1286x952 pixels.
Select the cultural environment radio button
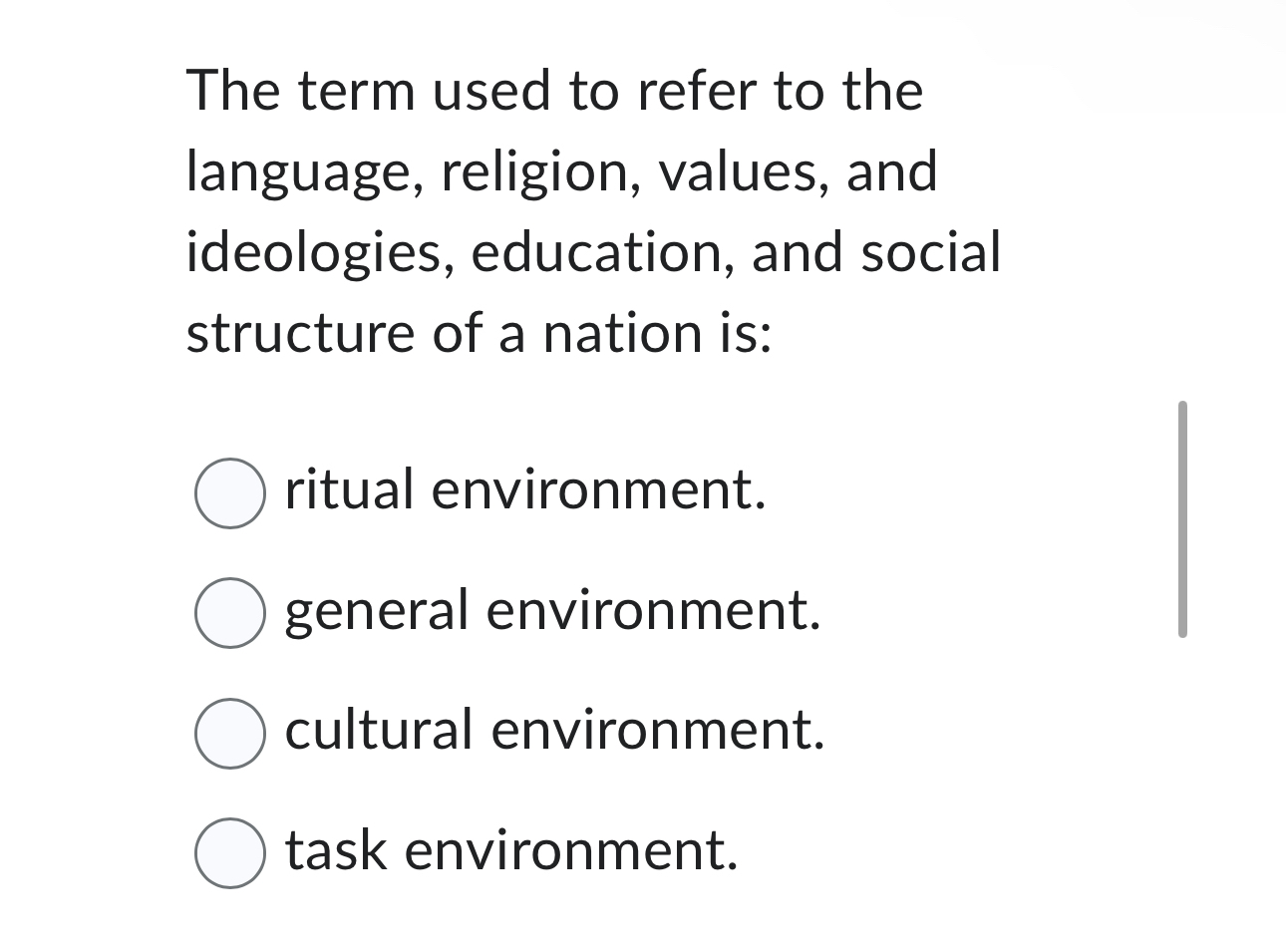click(229, 735)
